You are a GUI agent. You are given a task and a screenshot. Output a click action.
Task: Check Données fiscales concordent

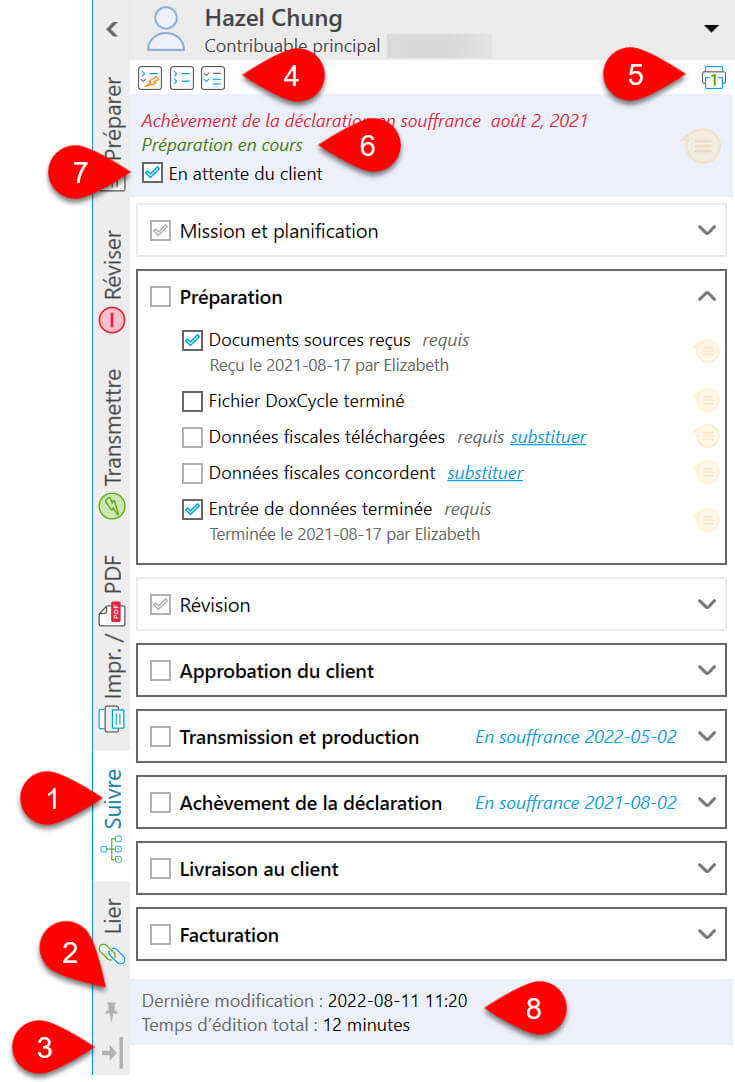point(192,473)
